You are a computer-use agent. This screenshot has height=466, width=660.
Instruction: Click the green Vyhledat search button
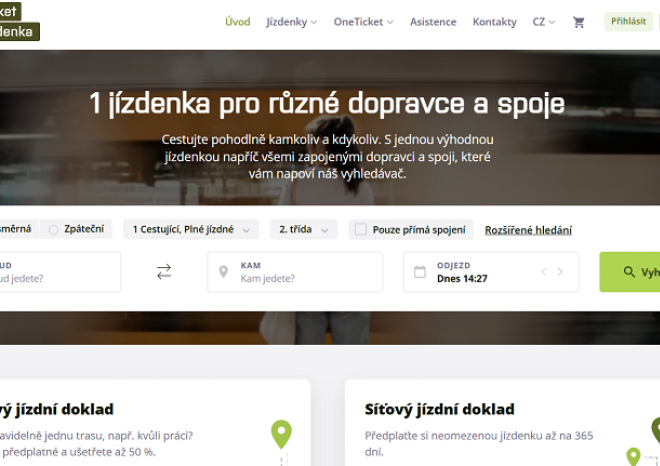click(x=630, y=272)
